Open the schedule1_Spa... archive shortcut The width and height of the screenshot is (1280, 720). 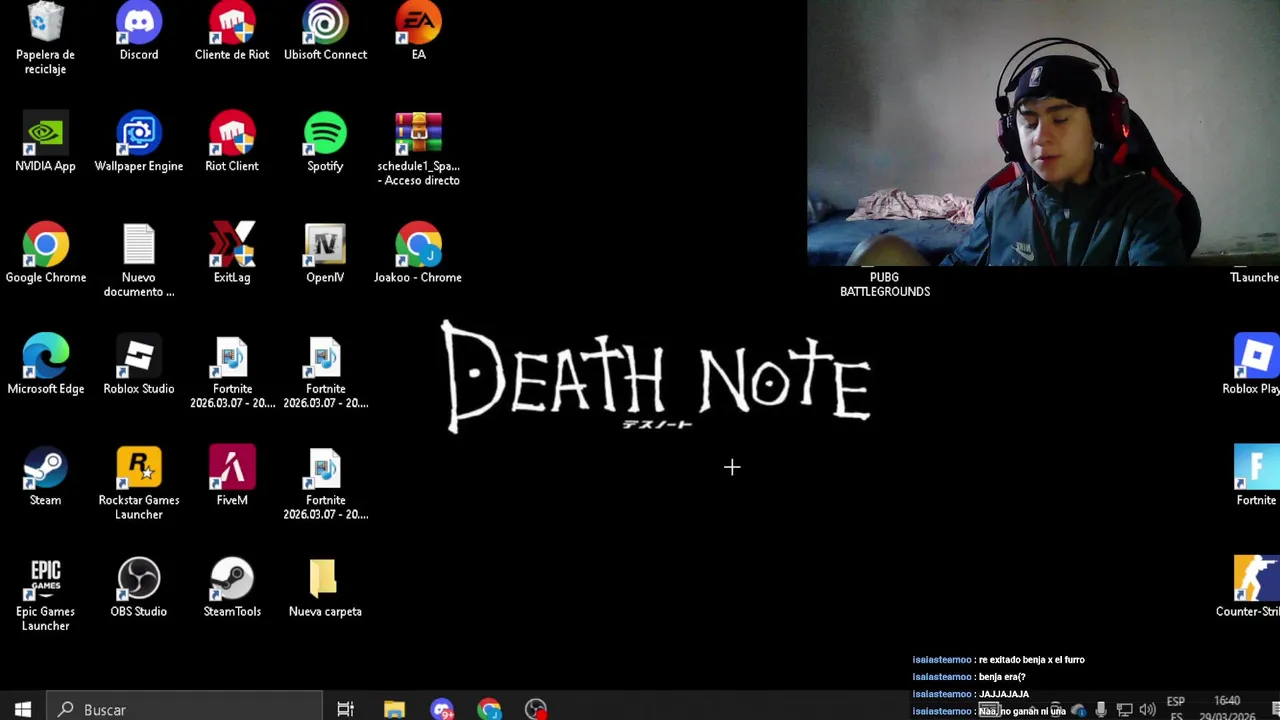418,150
